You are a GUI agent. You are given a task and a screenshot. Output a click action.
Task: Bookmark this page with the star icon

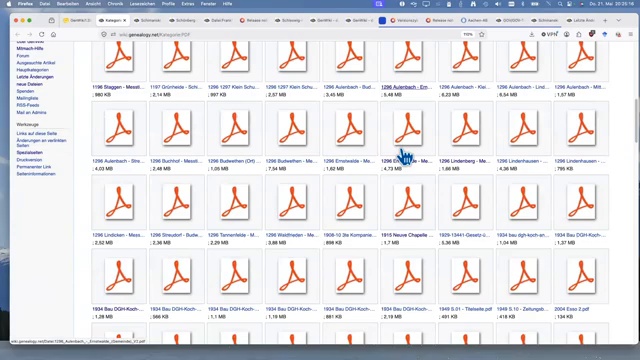[x=482, y=35]
